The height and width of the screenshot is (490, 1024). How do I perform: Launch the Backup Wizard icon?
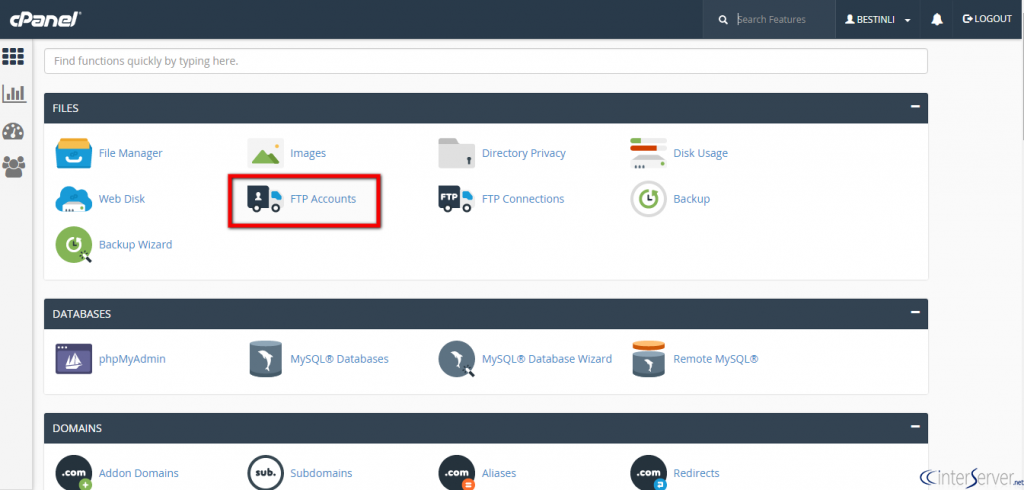point(74,245)
